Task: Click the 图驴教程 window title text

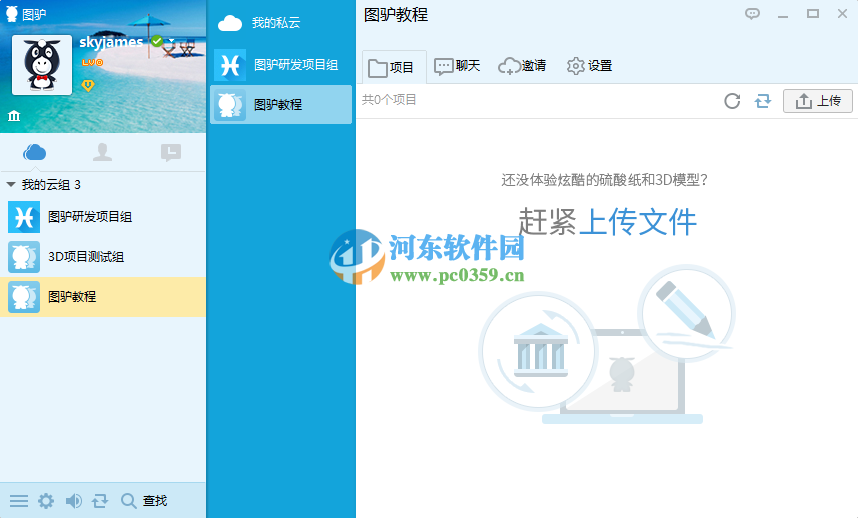Action: pyautogui.click(x=396, y=15)
